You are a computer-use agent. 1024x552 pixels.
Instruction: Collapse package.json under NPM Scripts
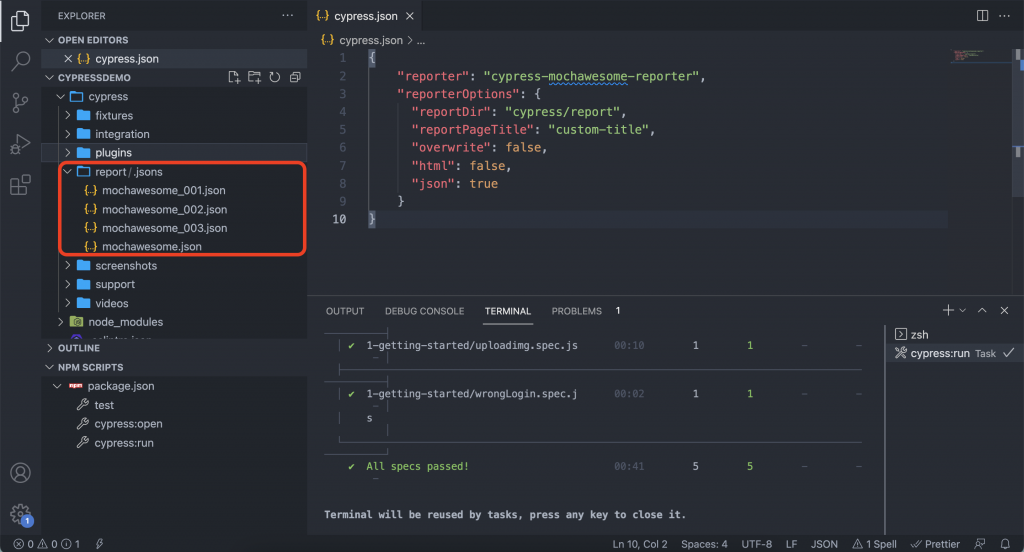coord(57,386)
